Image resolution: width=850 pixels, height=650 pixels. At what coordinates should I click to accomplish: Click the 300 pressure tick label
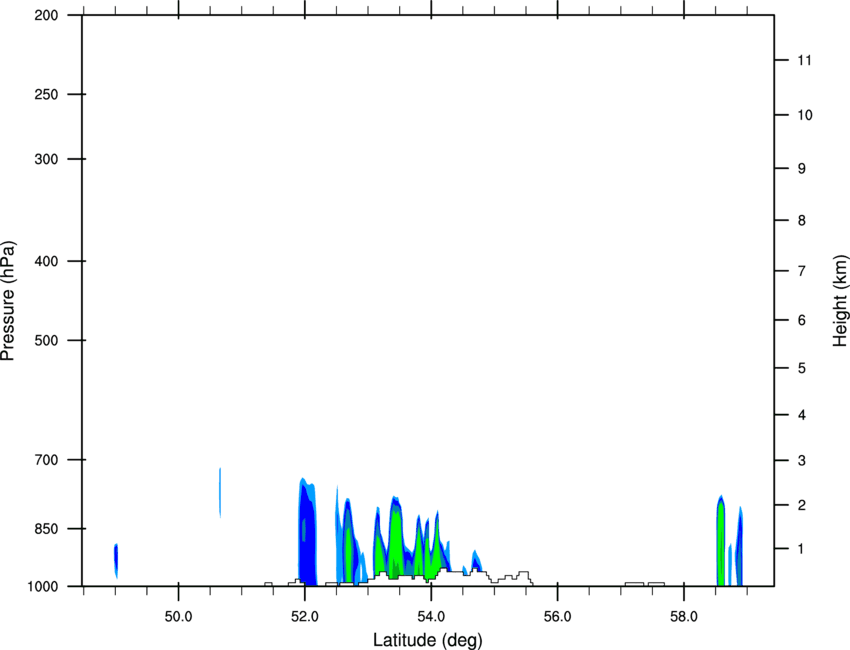tap(46, 159)
